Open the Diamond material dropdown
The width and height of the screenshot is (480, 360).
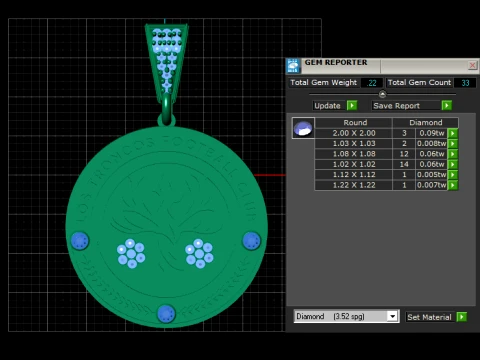point(393,316)
